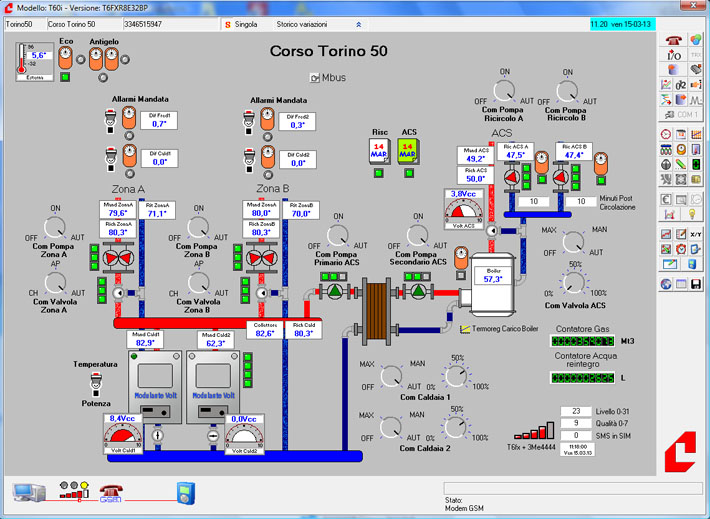Adjust the Com Caldaia 1 percentage dial

tap(457, 377)
